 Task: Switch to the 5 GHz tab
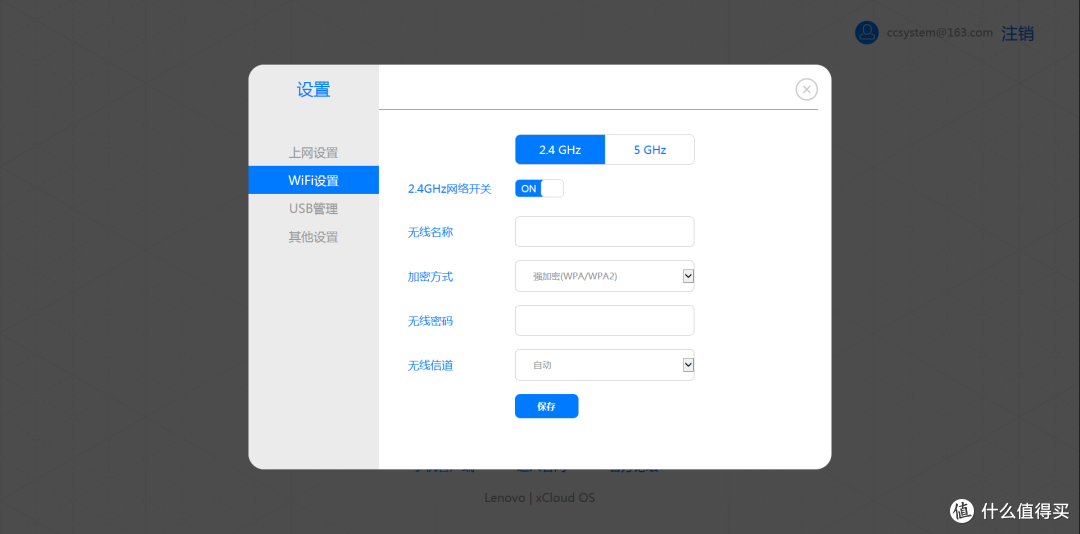(x=650, y=150)
